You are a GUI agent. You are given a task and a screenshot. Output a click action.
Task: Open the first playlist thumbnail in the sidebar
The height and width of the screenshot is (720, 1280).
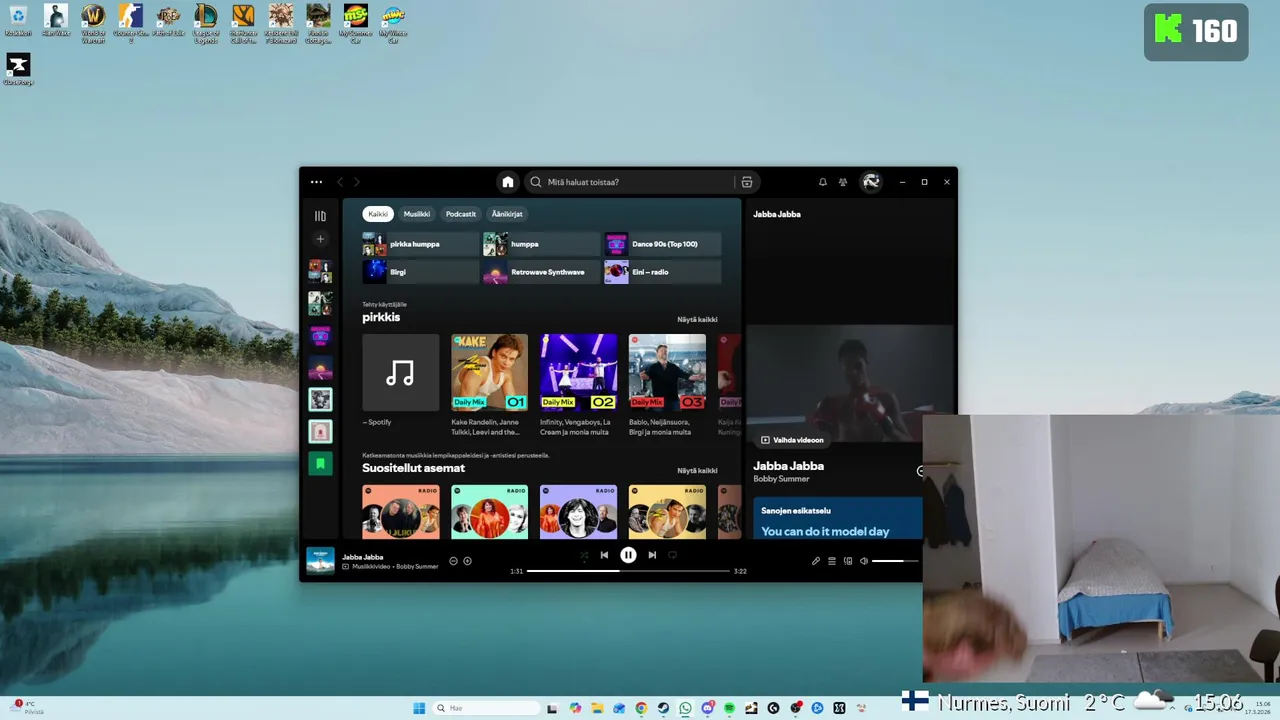(320, 271)
